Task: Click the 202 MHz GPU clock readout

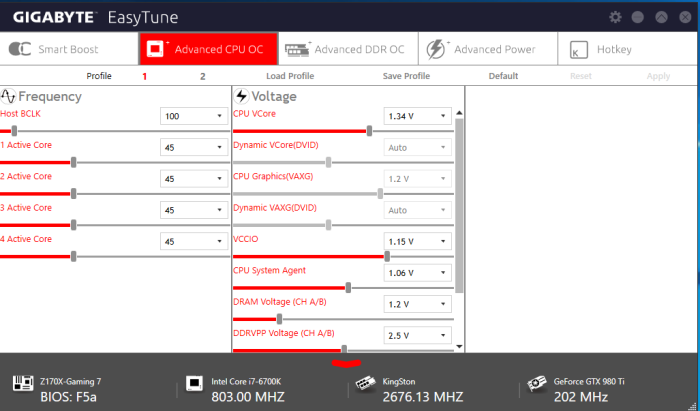Action: pos(581,397)
